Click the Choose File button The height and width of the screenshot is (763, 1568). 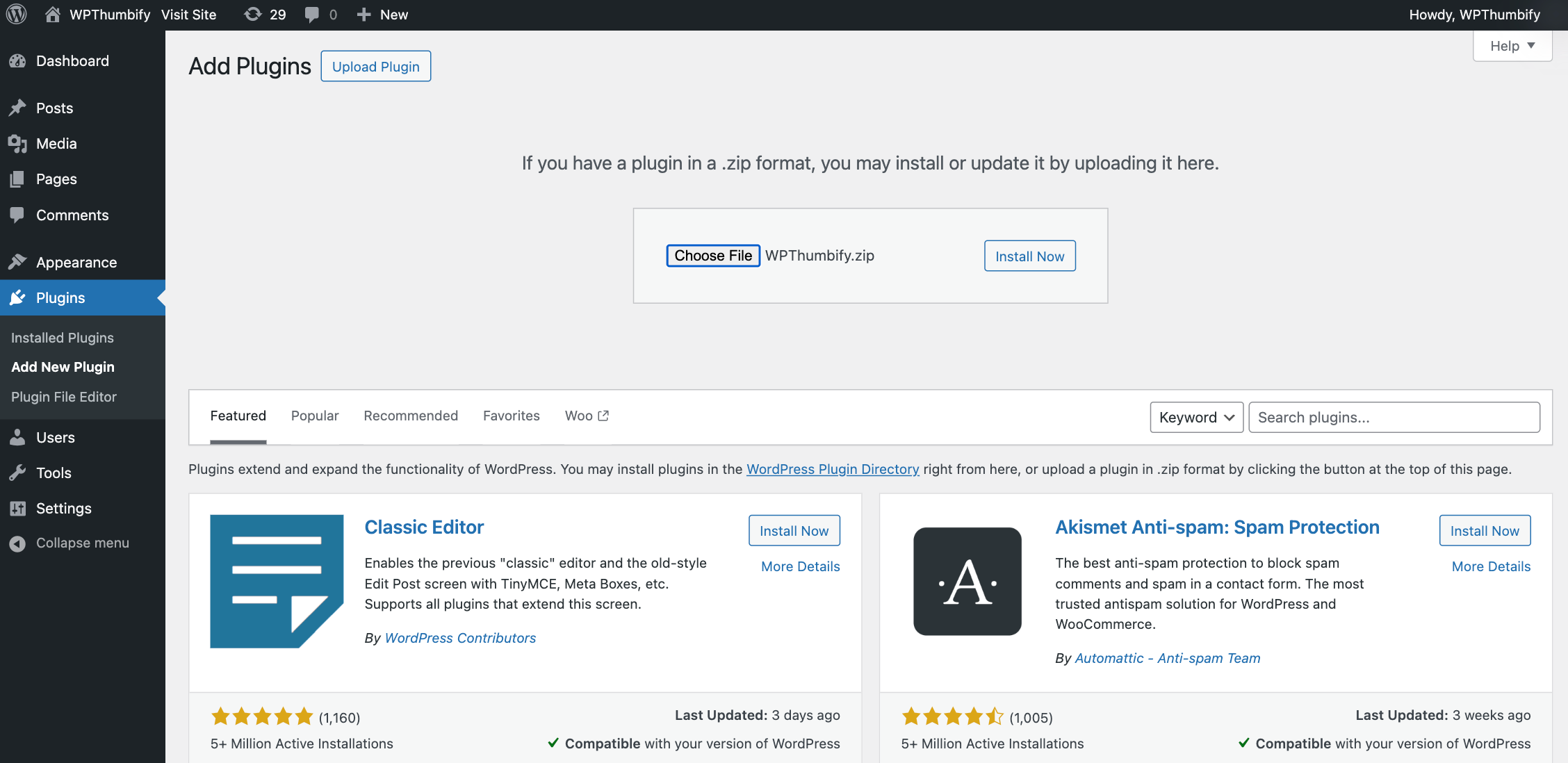(x=713, y=256)
